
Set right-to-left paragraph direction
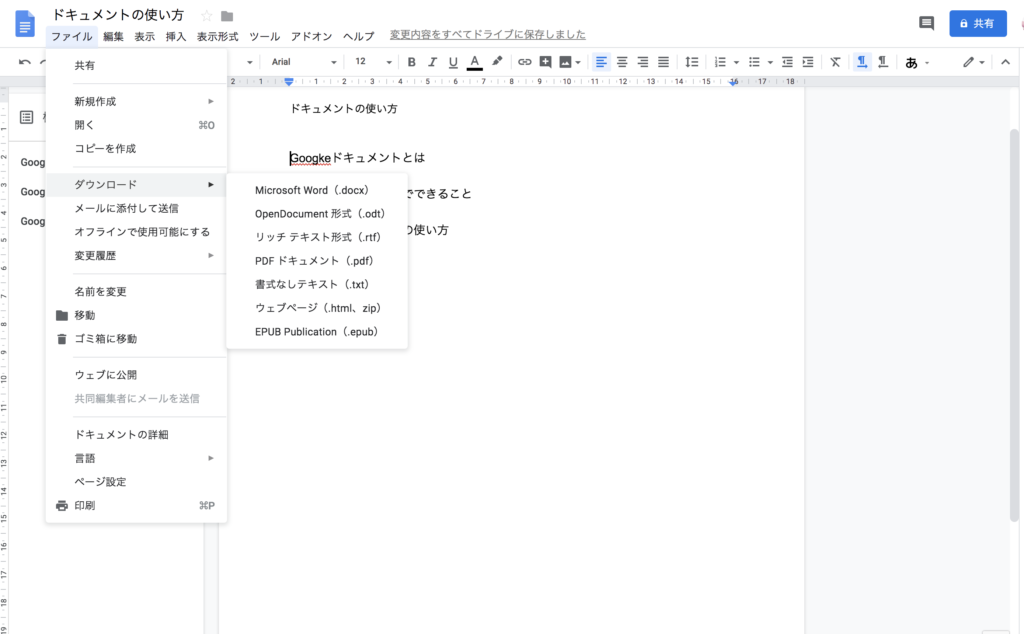[x=883, y=62]
